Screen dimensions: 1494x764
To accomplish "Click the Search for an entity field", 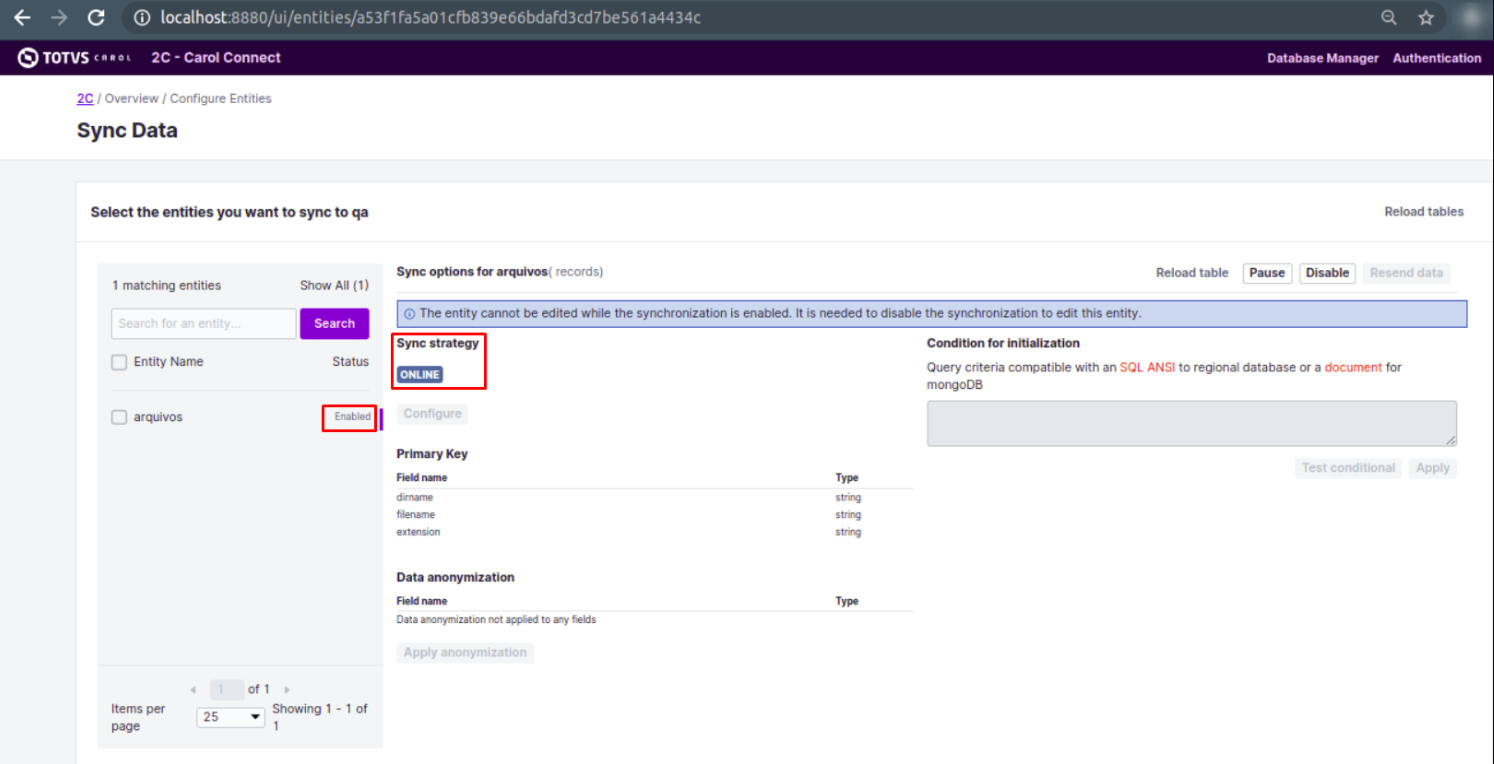I will point(204,324).
